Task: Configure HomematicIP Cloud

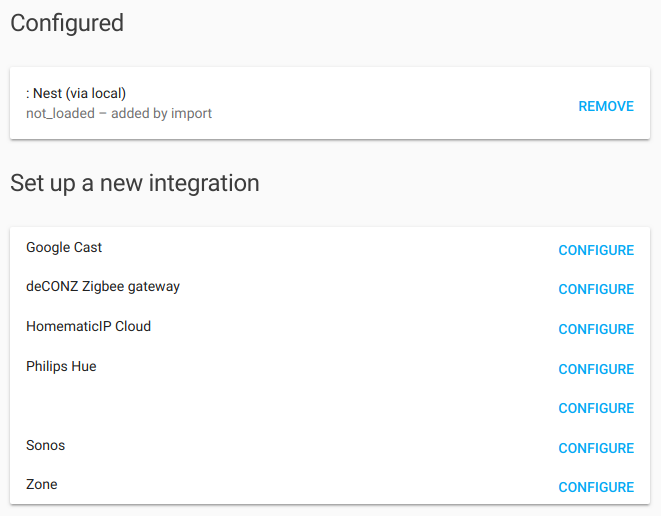Action: (595, 329)
